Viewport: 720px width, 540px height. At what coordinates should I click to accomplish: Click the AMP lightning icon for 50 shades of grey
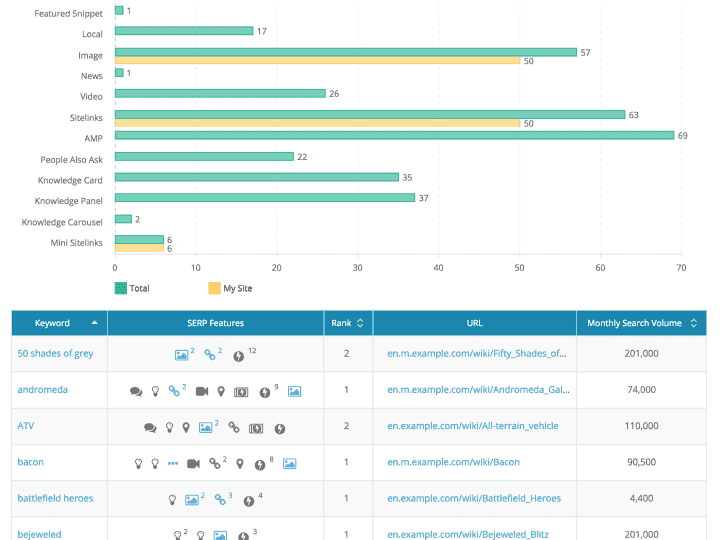[x=239, y=355]
